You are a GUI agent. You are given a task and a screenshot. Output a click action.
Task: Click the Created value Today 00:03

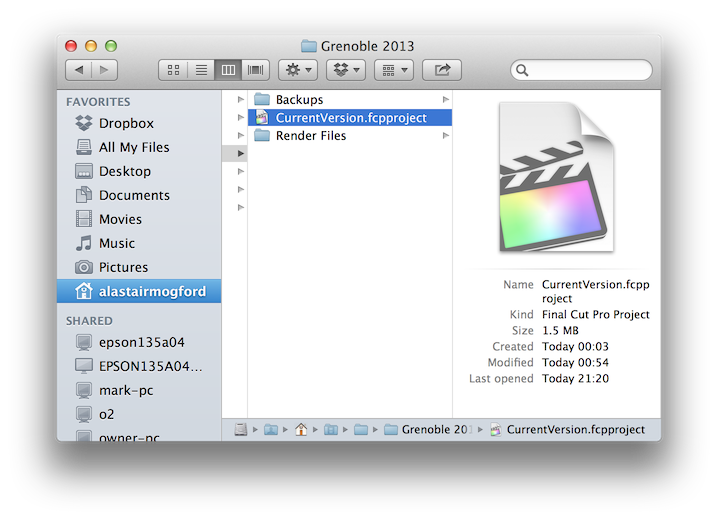(576, 347)
